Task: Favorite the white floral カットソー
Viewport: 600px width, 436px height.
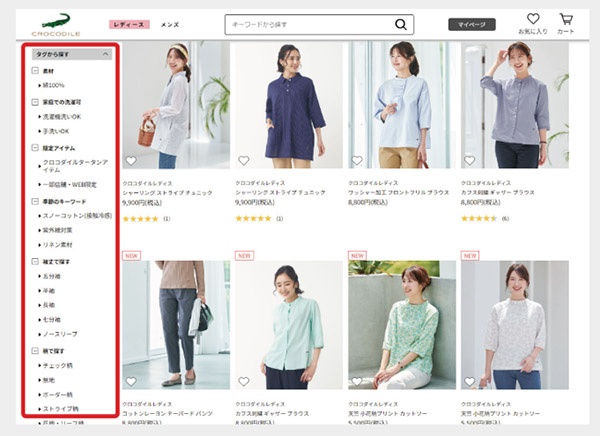Action: coord(470,381)
